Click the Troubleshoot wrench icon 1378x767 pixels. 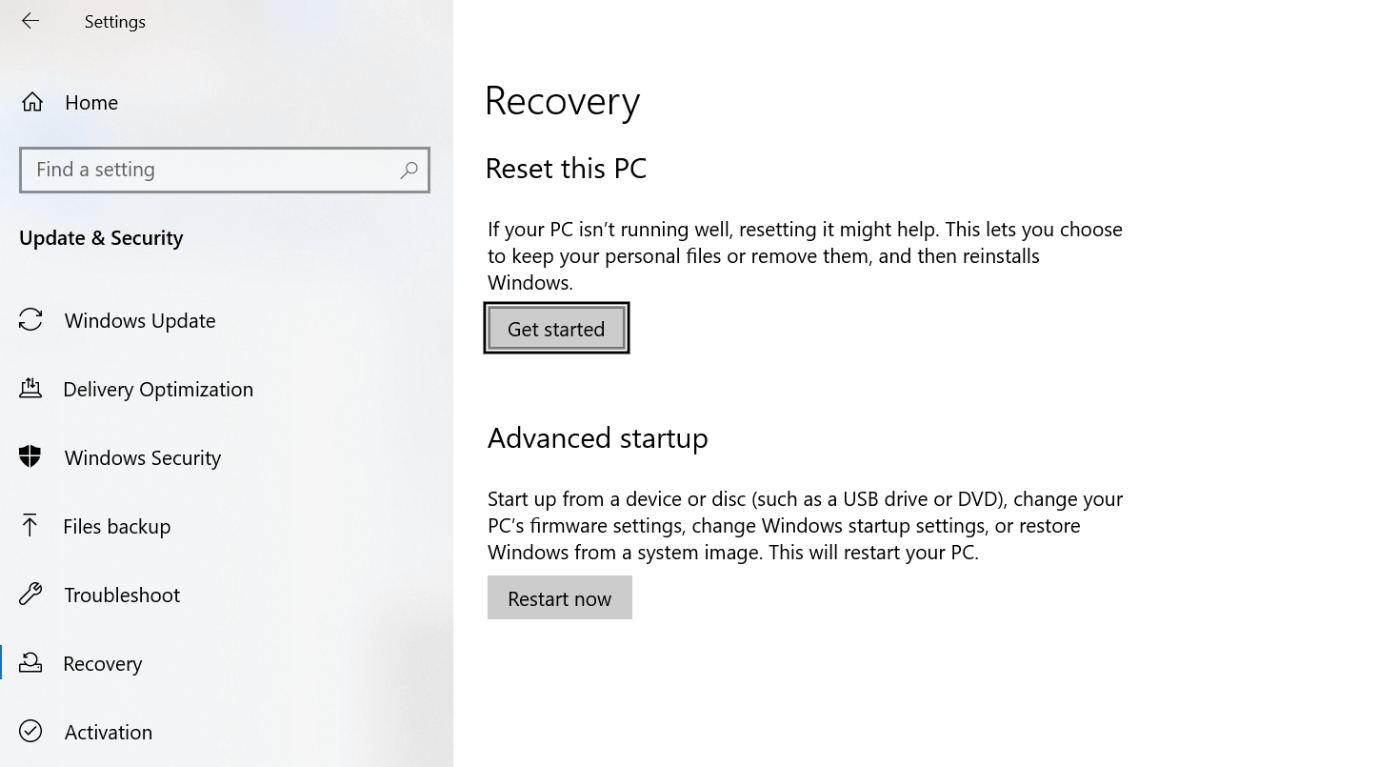30,594
